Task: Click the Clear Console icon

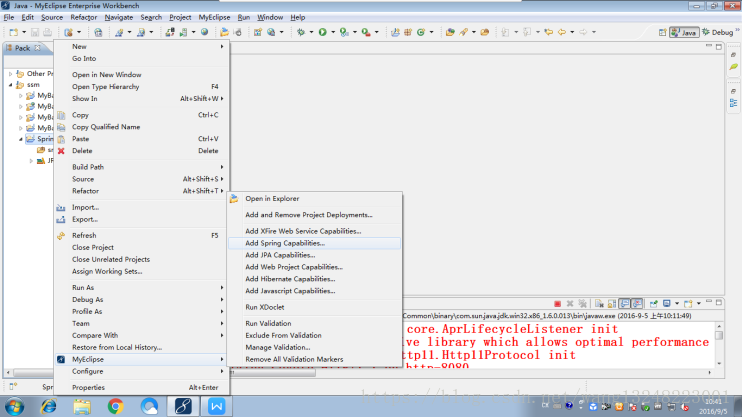Action: tap(599, 304)
